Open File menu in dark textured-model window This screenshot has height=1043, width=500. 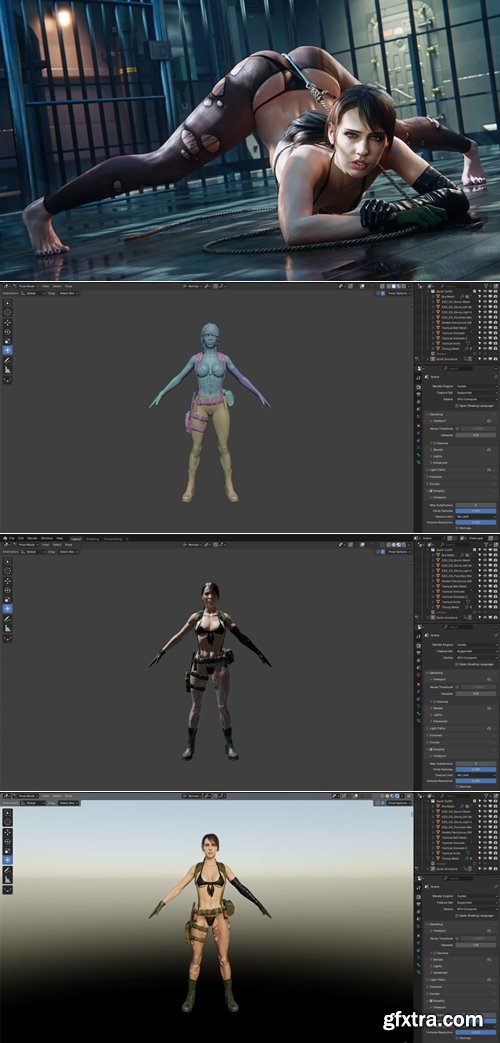11,538
